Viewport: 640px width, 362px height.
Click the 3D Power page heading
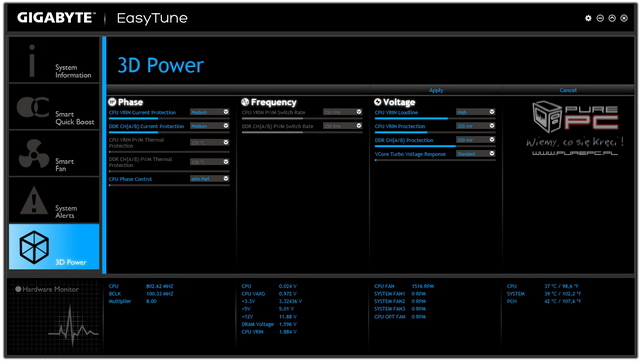point(160,65)
